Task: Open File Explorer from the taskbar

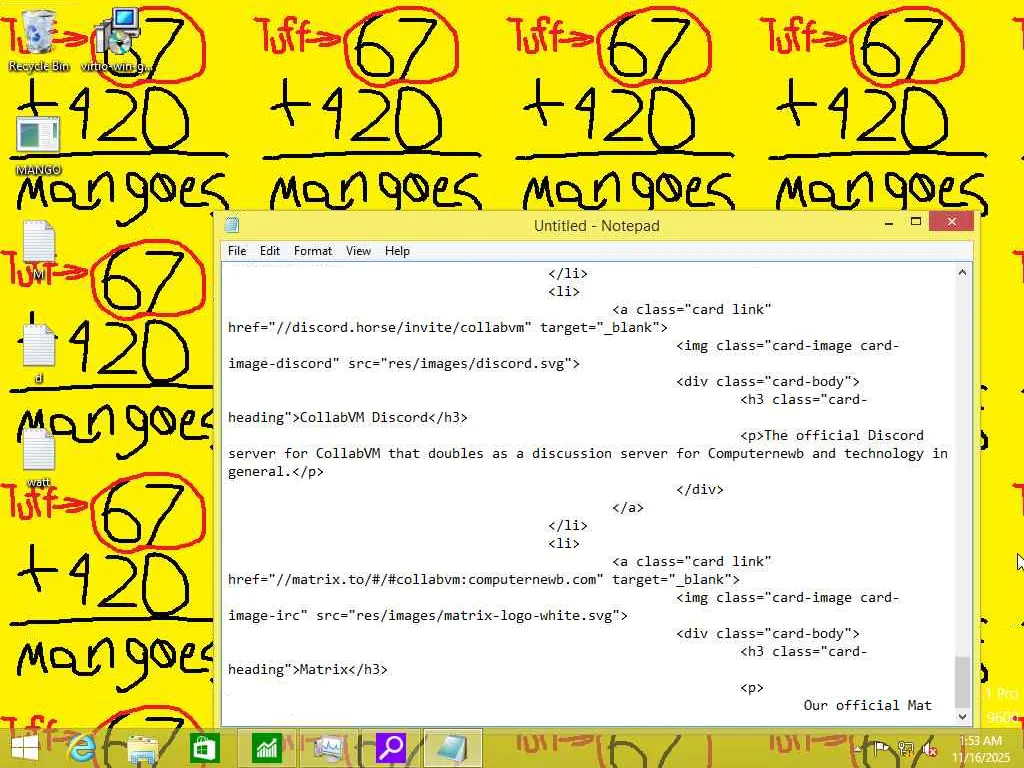Action: point(142,748)
